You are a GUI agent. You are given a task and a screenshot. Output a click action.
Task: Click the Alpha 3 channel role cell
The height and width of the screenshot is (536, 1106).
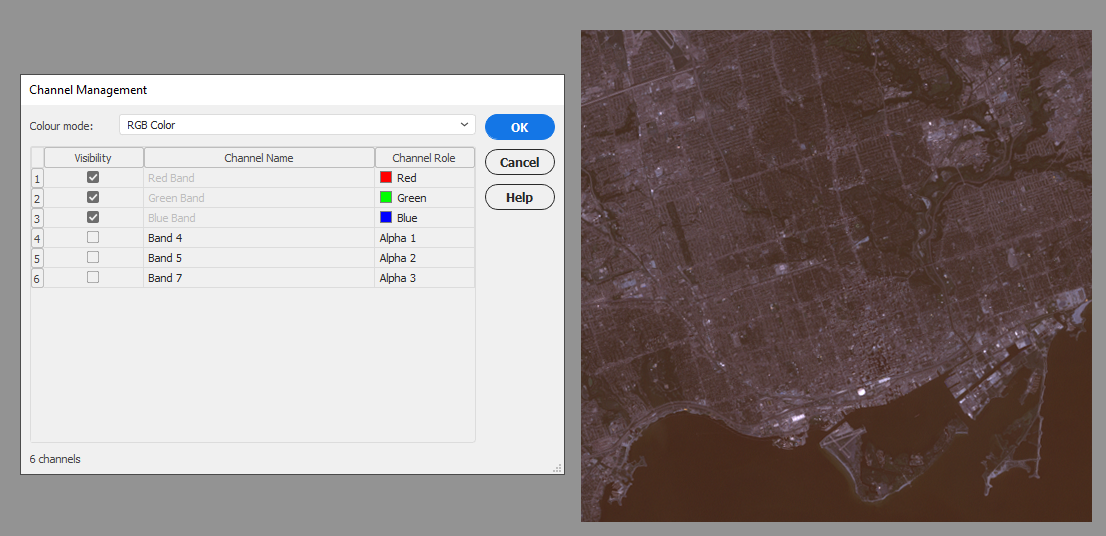tap(425, 278)
